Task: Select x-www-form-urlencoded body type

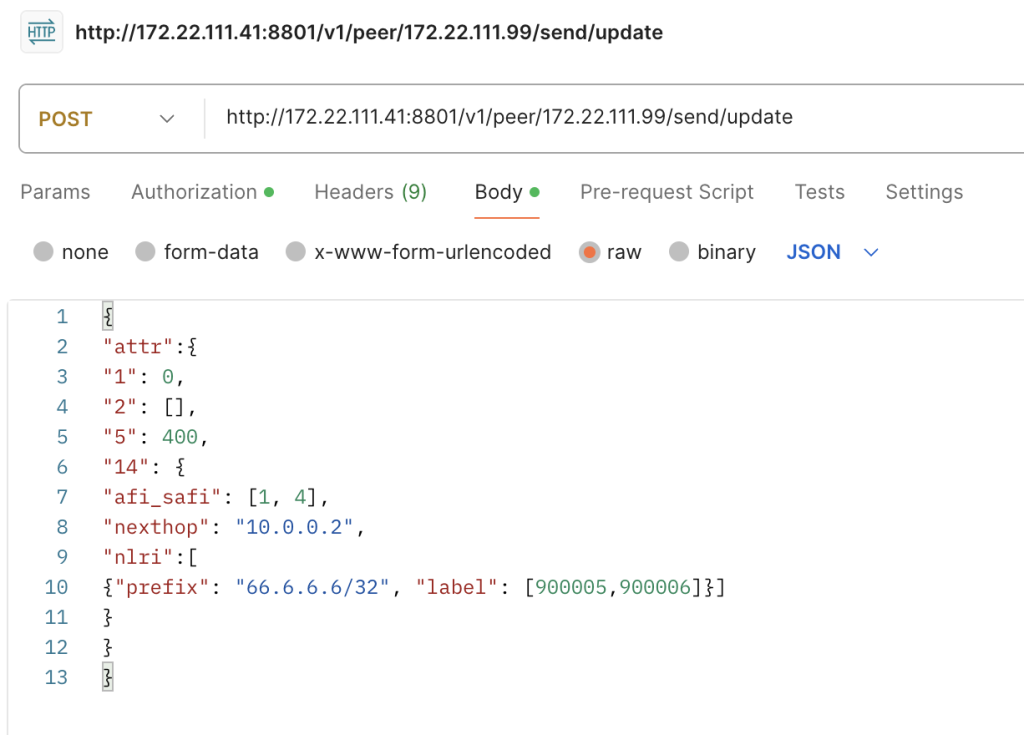Action: coord(296,252)
